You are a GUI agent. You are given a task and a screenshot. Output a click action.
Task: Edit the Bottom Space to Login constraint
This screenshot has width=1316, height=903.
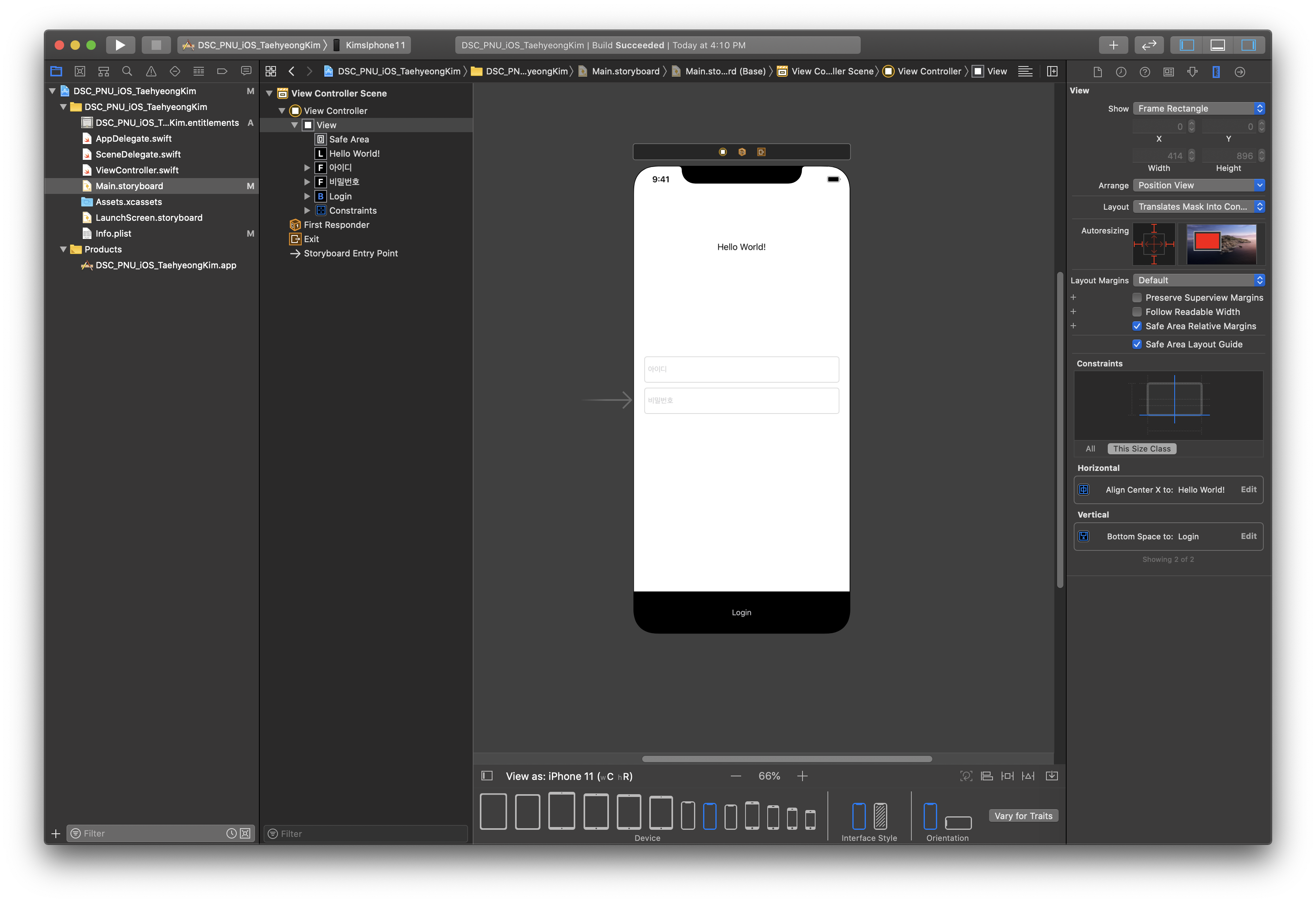(x=1248, y=536)
